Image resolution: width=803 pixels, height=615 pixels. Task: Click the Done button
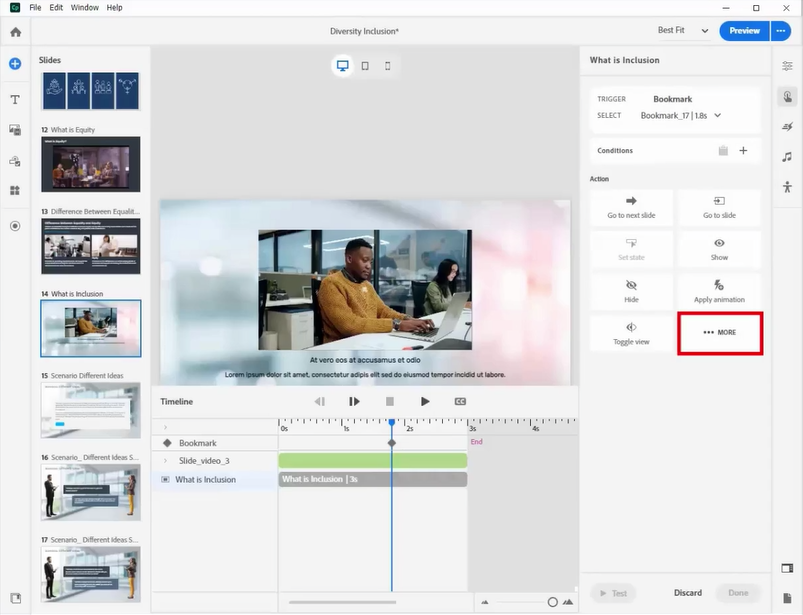(x=738, y=593)
